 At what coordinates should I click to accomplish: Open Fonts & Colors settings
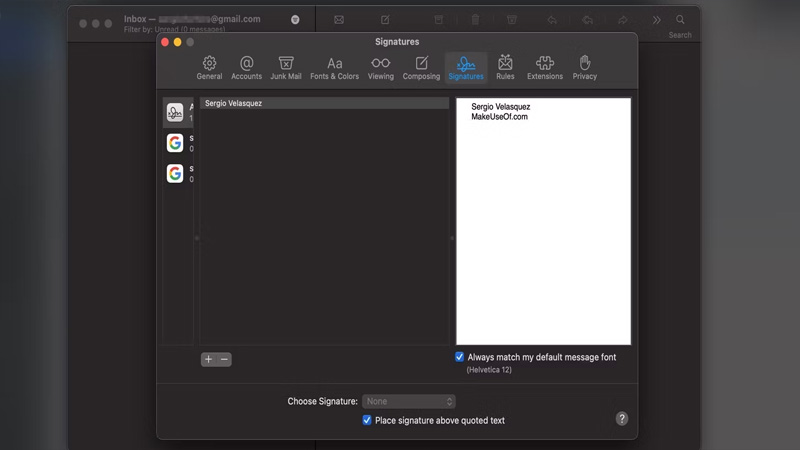pos(334,68)
